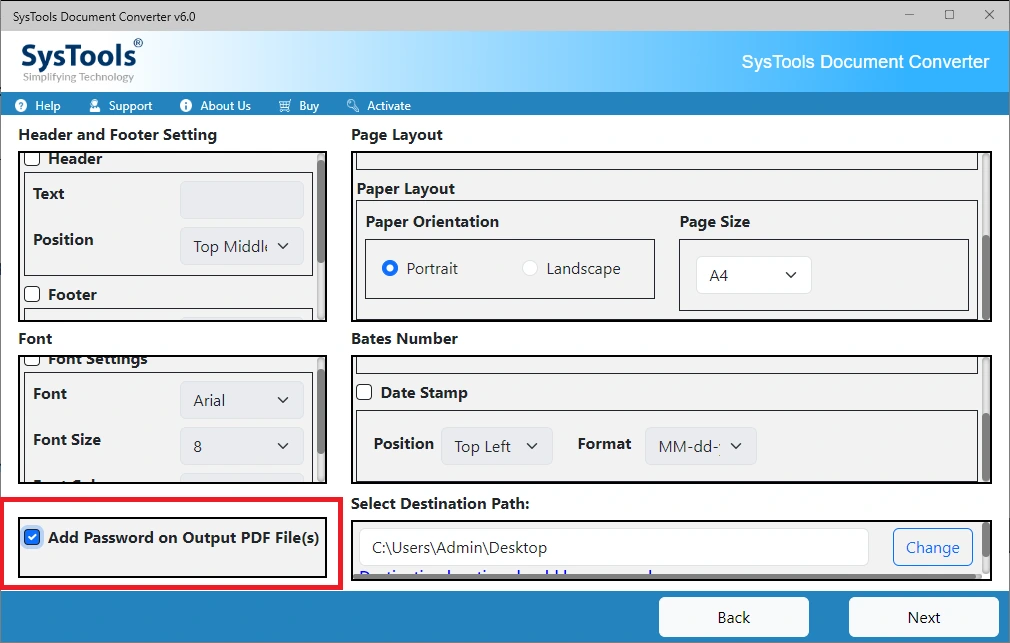Click the destination path text field

pos(614,547)
